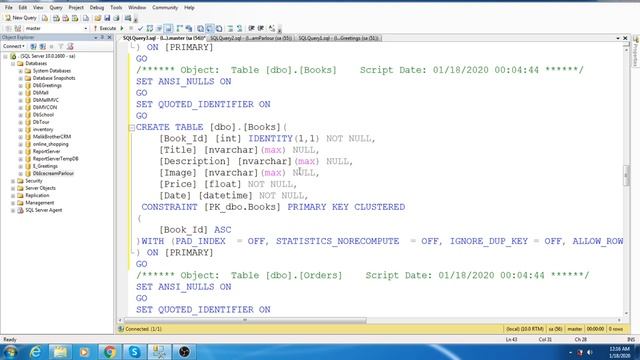Select the Server Objects folder
Viewport: 640px width, 360px height.
[x=40, y=188]
